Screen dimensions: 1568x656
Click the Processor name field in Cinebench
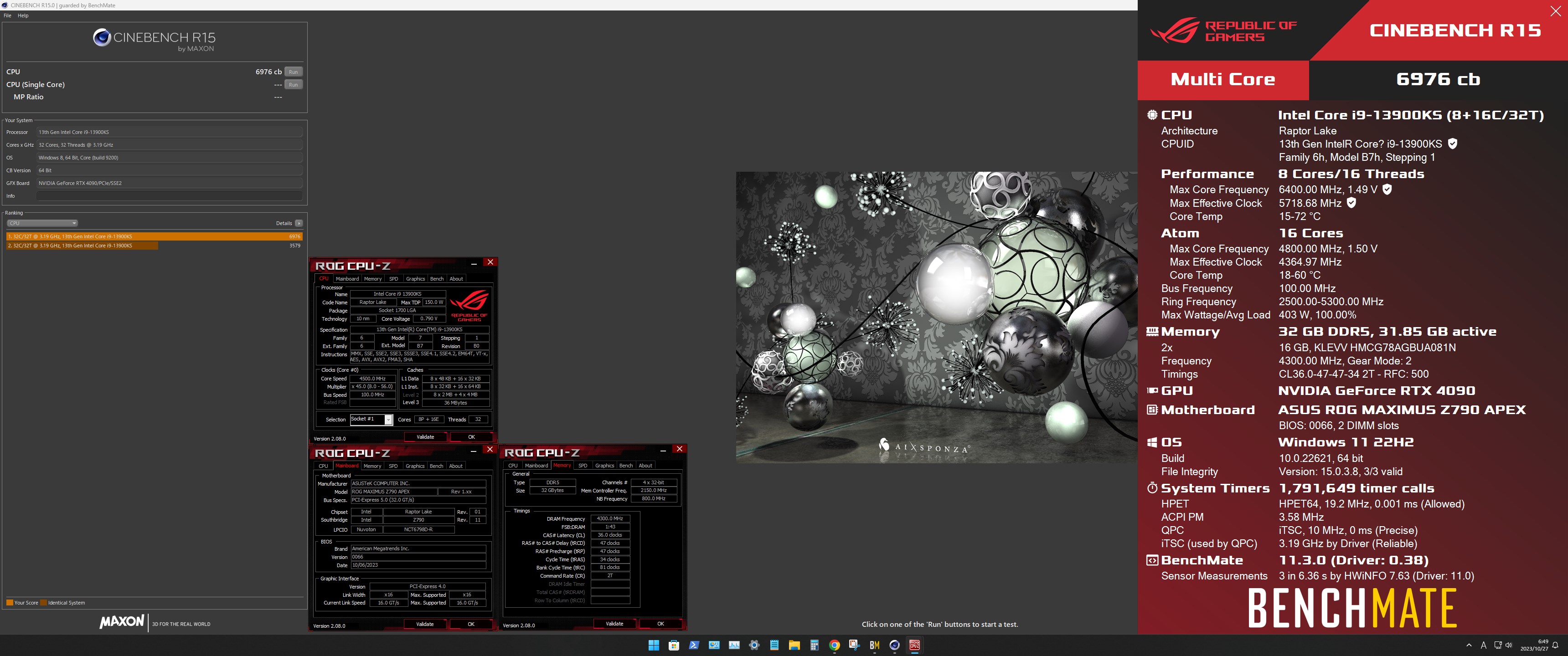pyautogui.click(x=169, y=132)
